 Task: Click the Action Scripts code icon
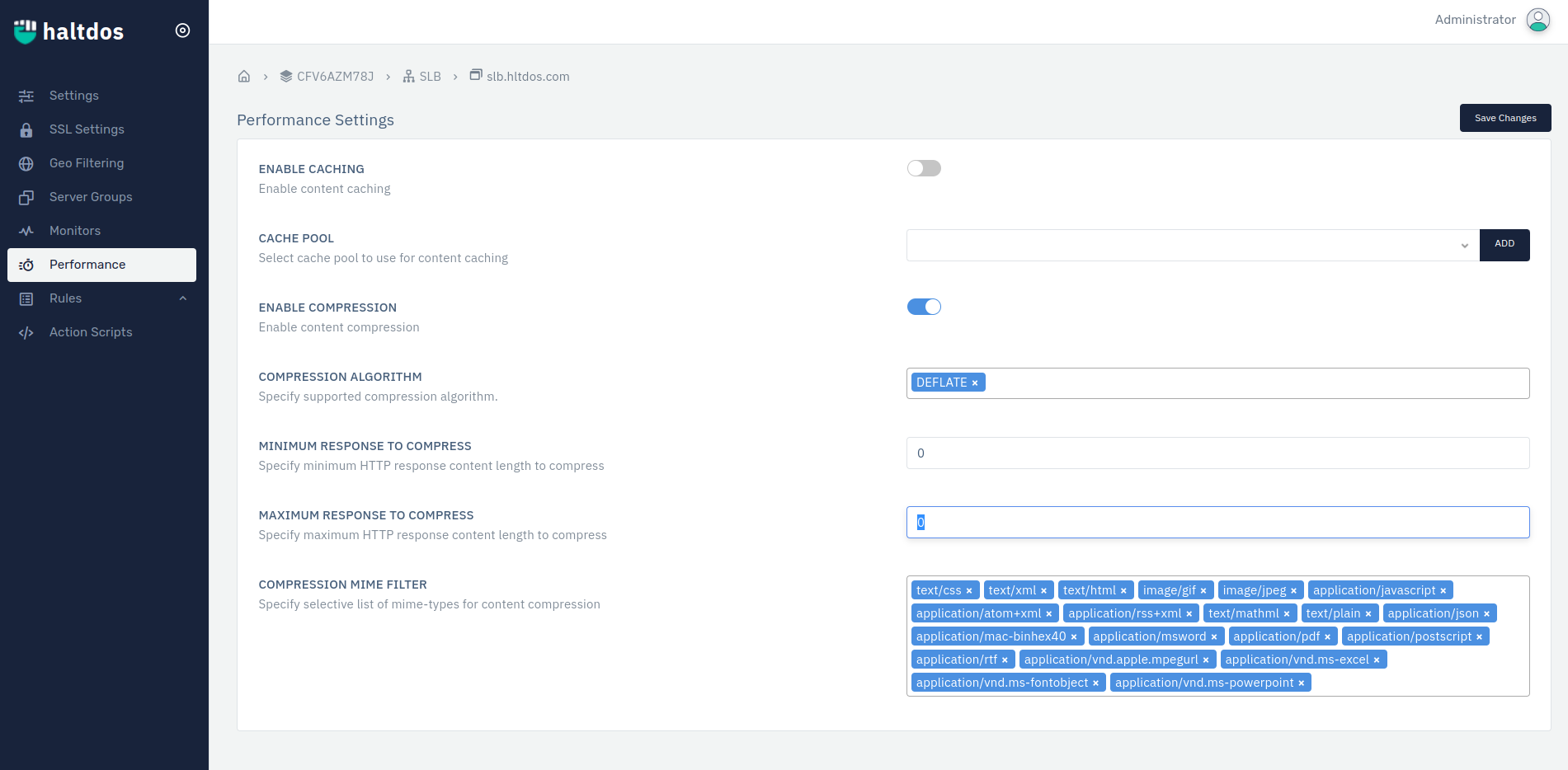point(26,333)
